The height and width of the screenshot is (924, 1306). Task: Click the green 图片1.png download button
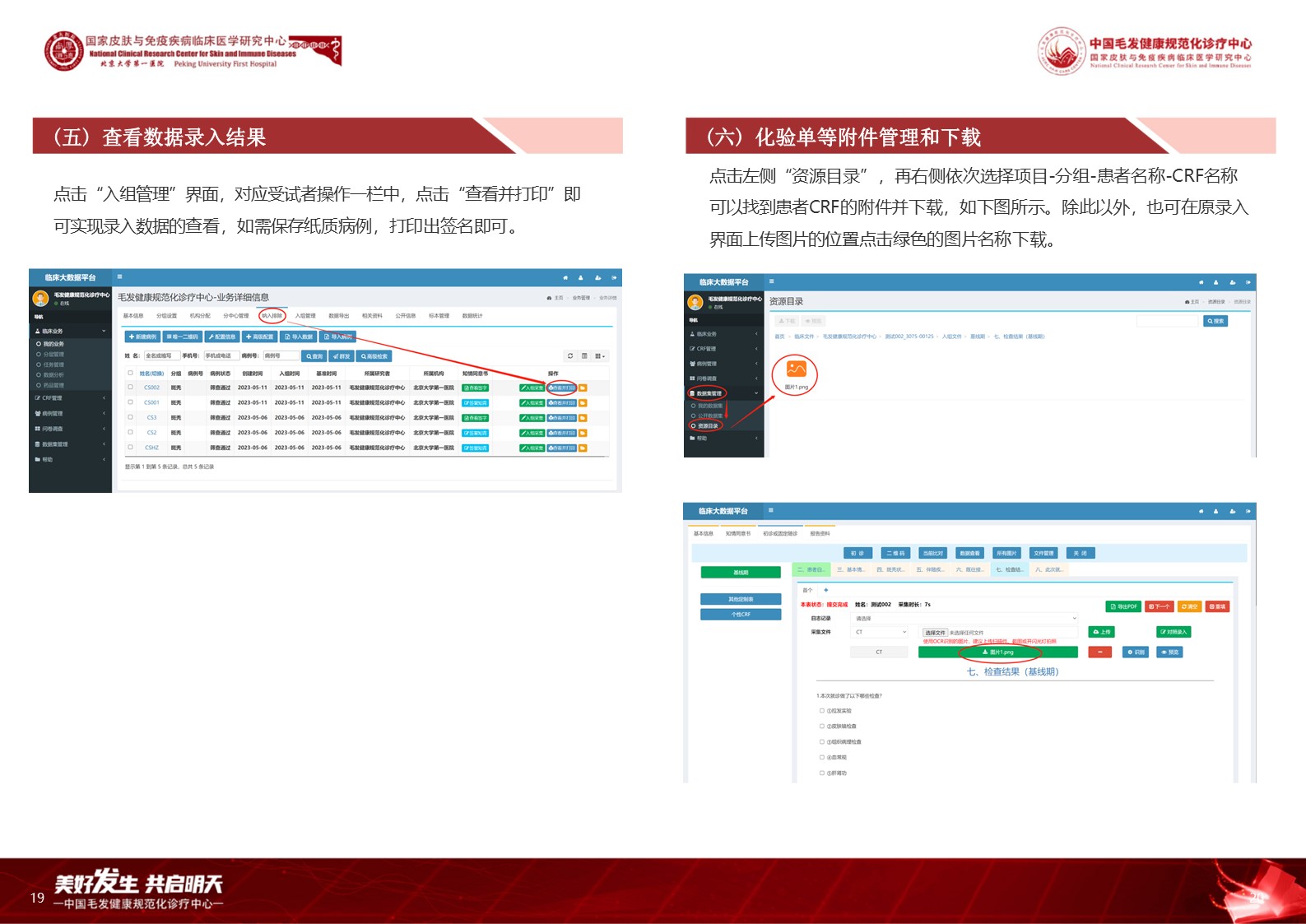pos(997,652)
